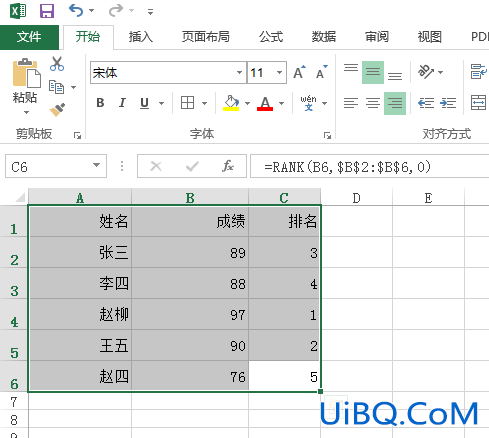Image resolution: width=489 pixels, height=438 pixels.
Task: Click the Redo arrow icon
Action: (x=116, y=10)
